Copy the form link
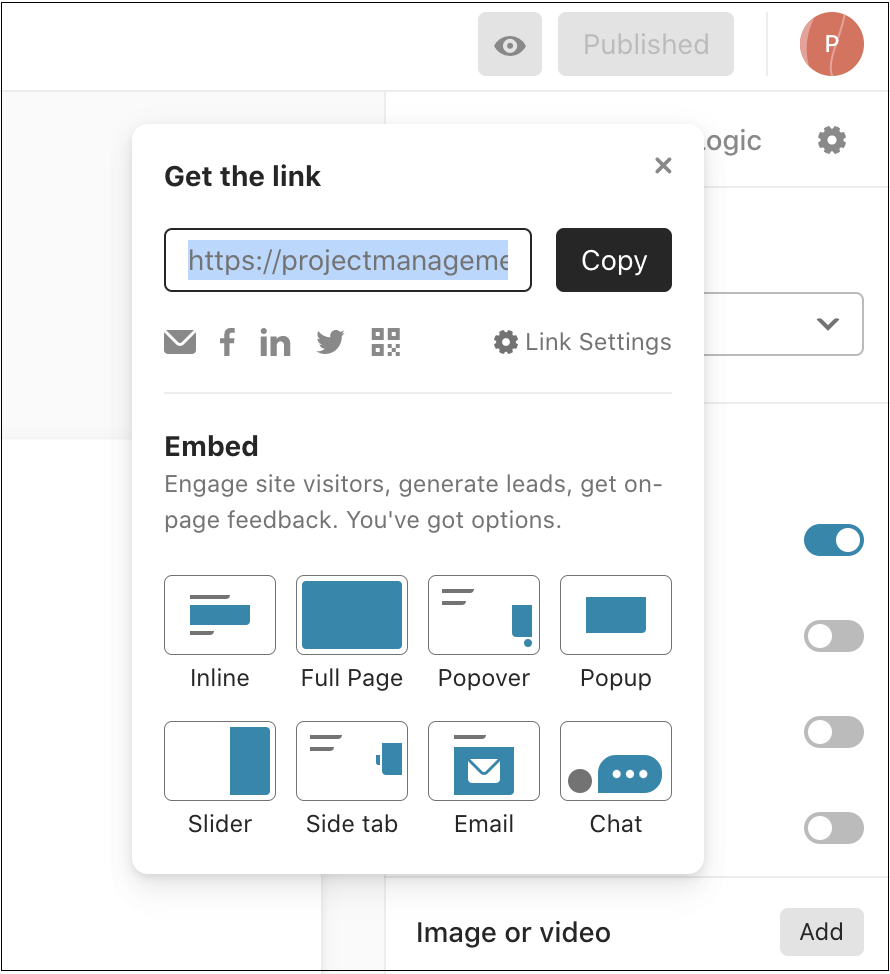The height and width of the screenshot is (974, 890). pyautogui.click(x=614, y=260)
